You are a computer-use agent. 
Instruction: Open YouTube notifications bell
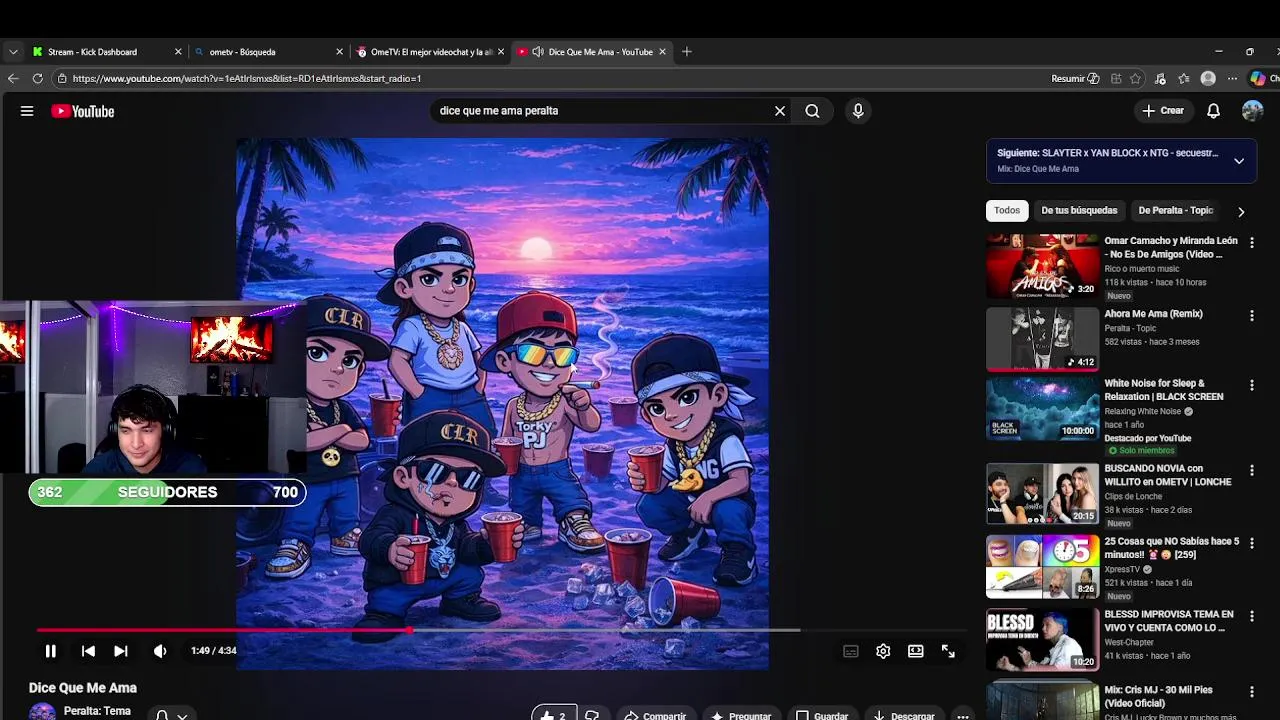[x=1213, y=111]
